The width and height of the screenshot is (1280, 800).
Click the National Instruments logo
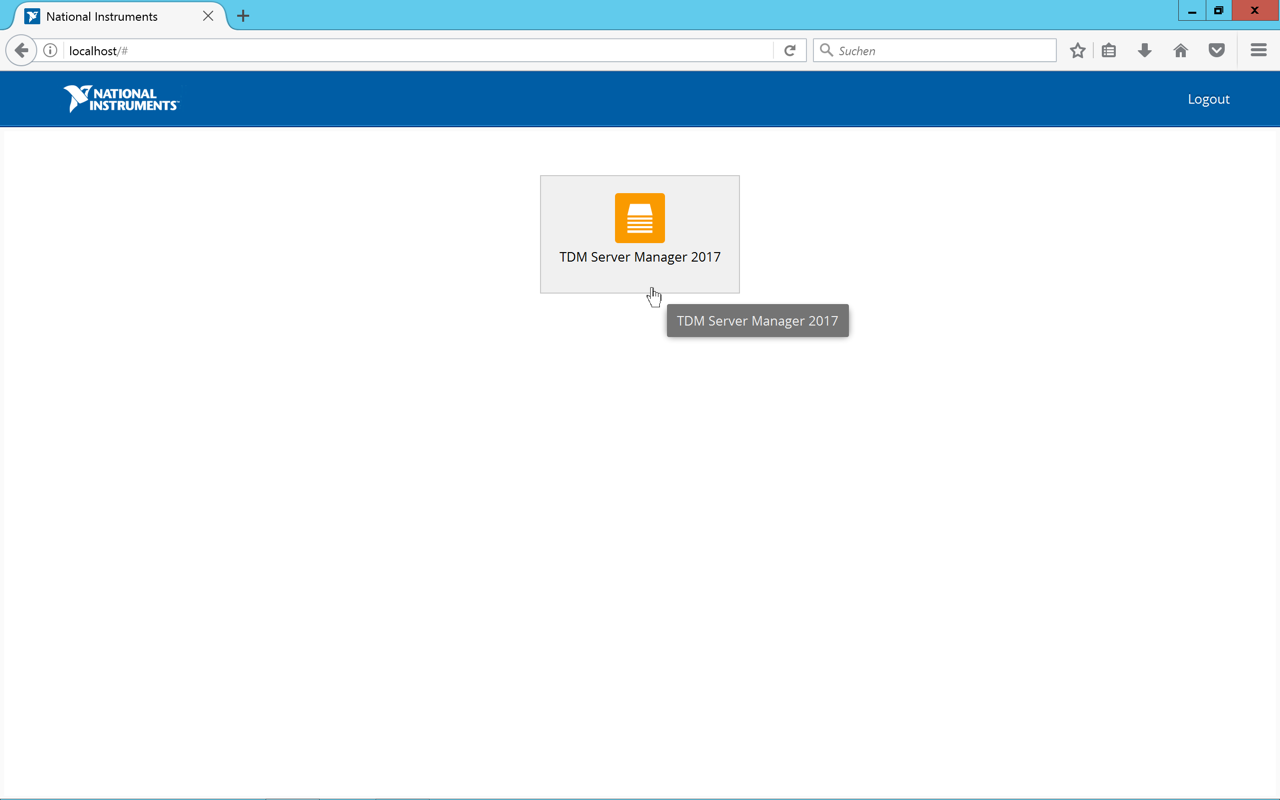[x=121, y=98]
